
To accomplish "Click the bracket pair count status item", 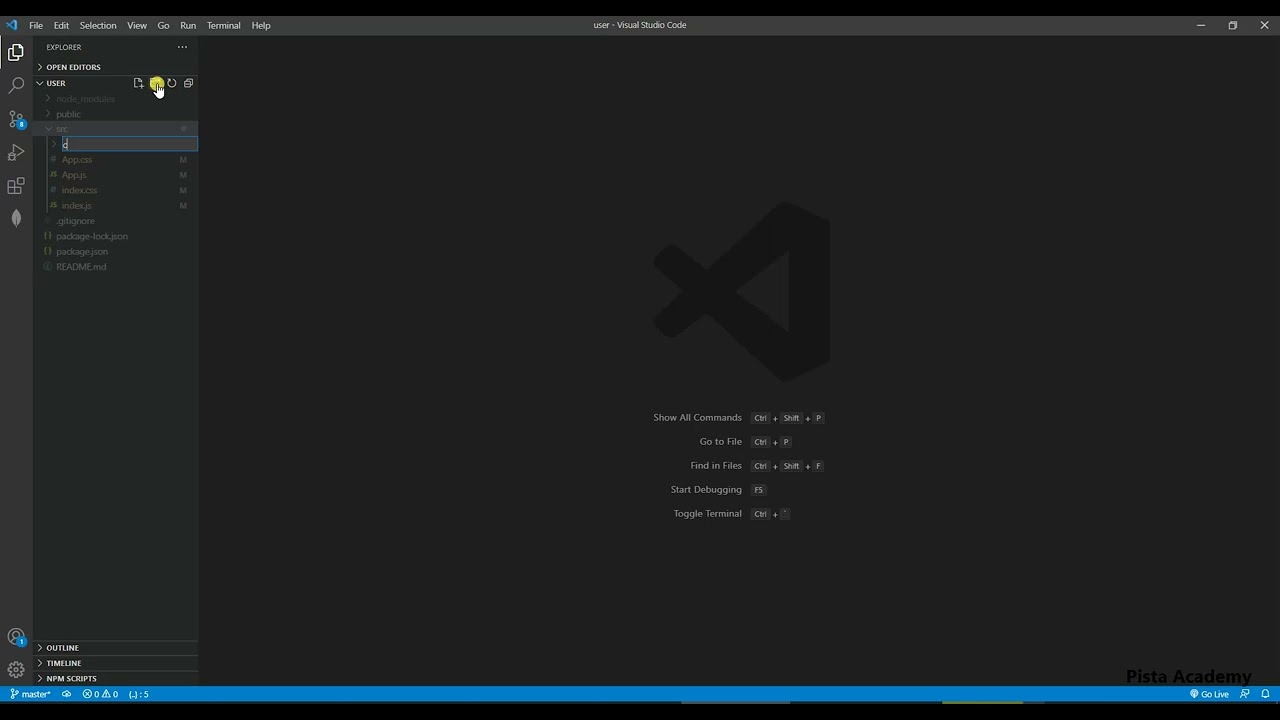I will click(x=139, y=694).
